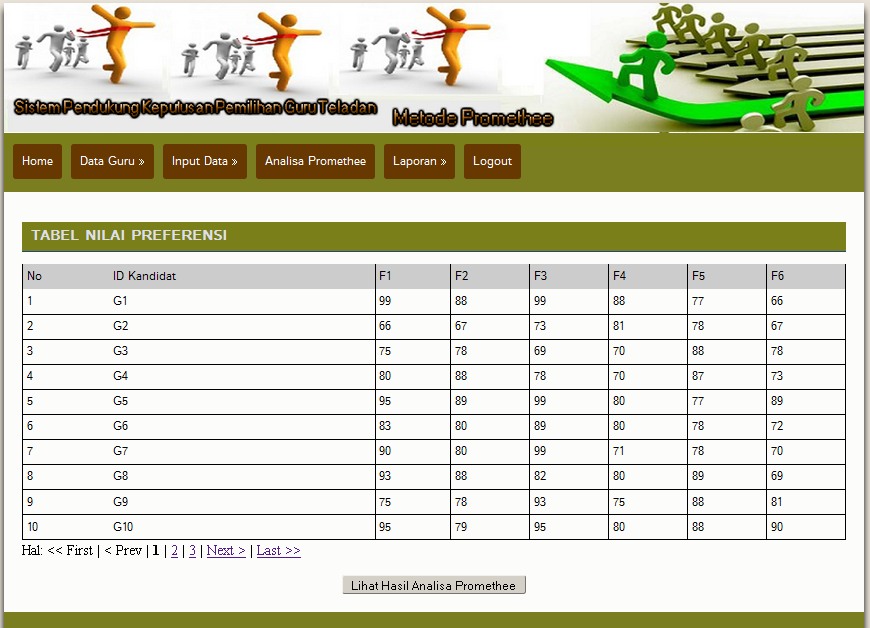This screenshot has width=870, height=628.
Task: Click F1 value 66 in G2 row
Action: point(413,326)
